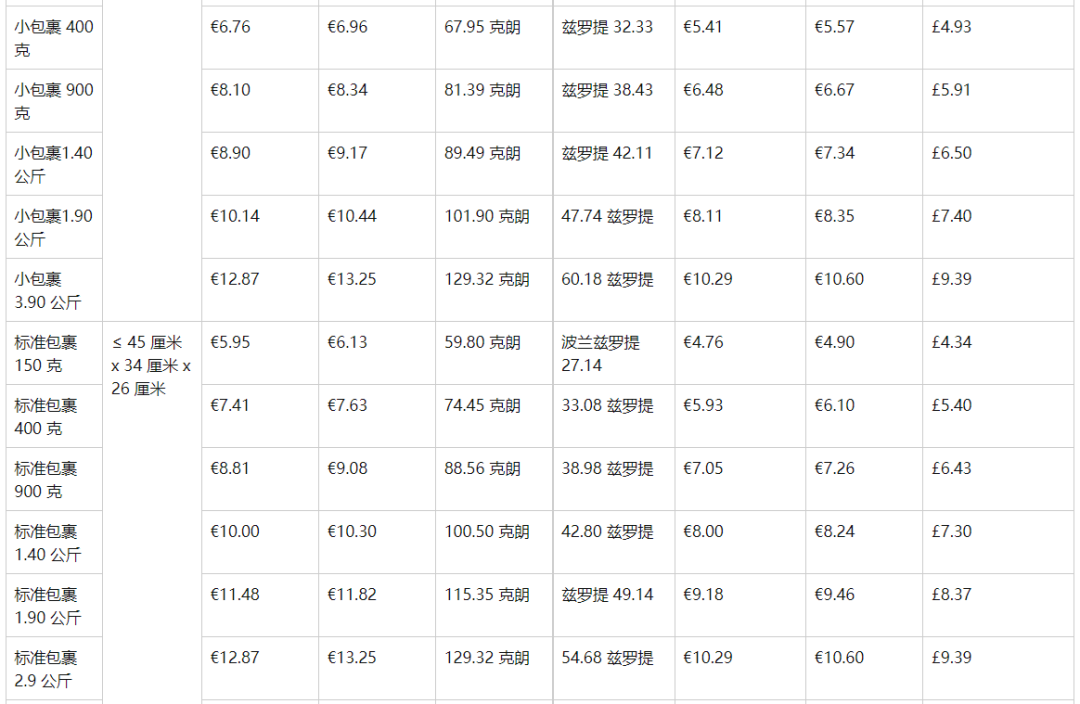The image size is (1080, 704).
Task: Click the €6.76 price cell
Action: (230, 27)
